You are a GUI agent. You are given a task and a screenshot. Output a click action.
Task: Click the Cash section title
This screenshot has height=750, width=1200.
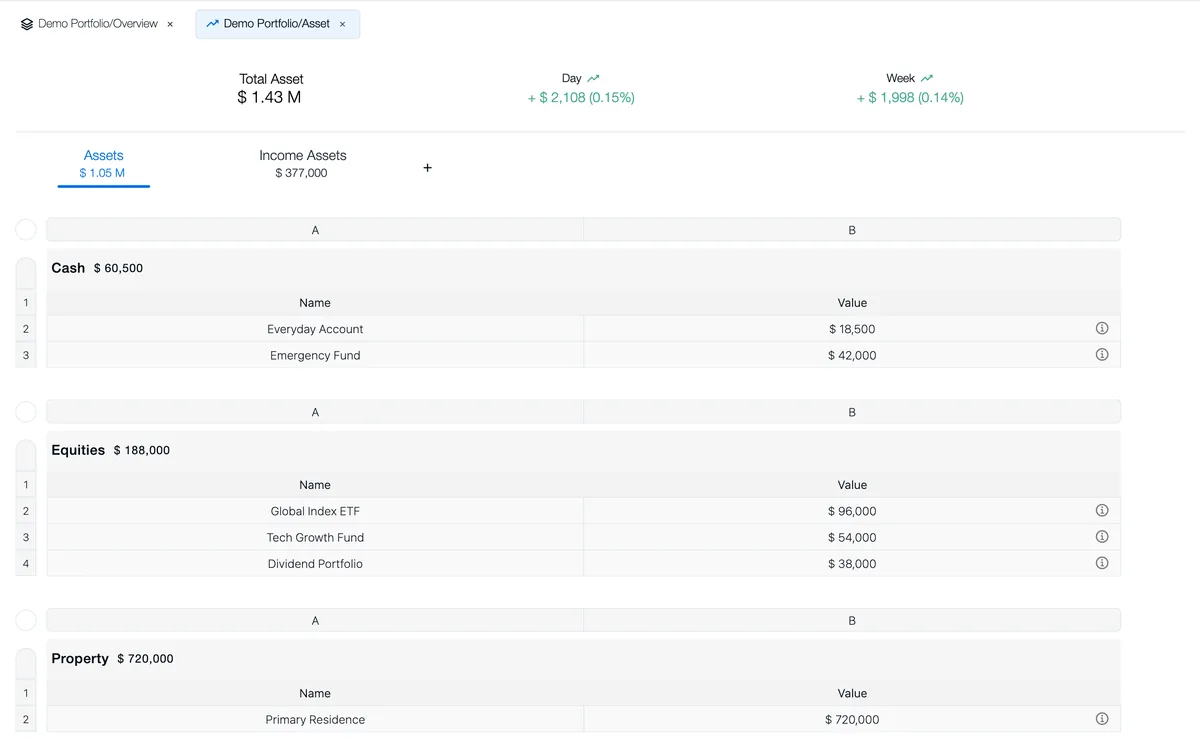point(68,268)
